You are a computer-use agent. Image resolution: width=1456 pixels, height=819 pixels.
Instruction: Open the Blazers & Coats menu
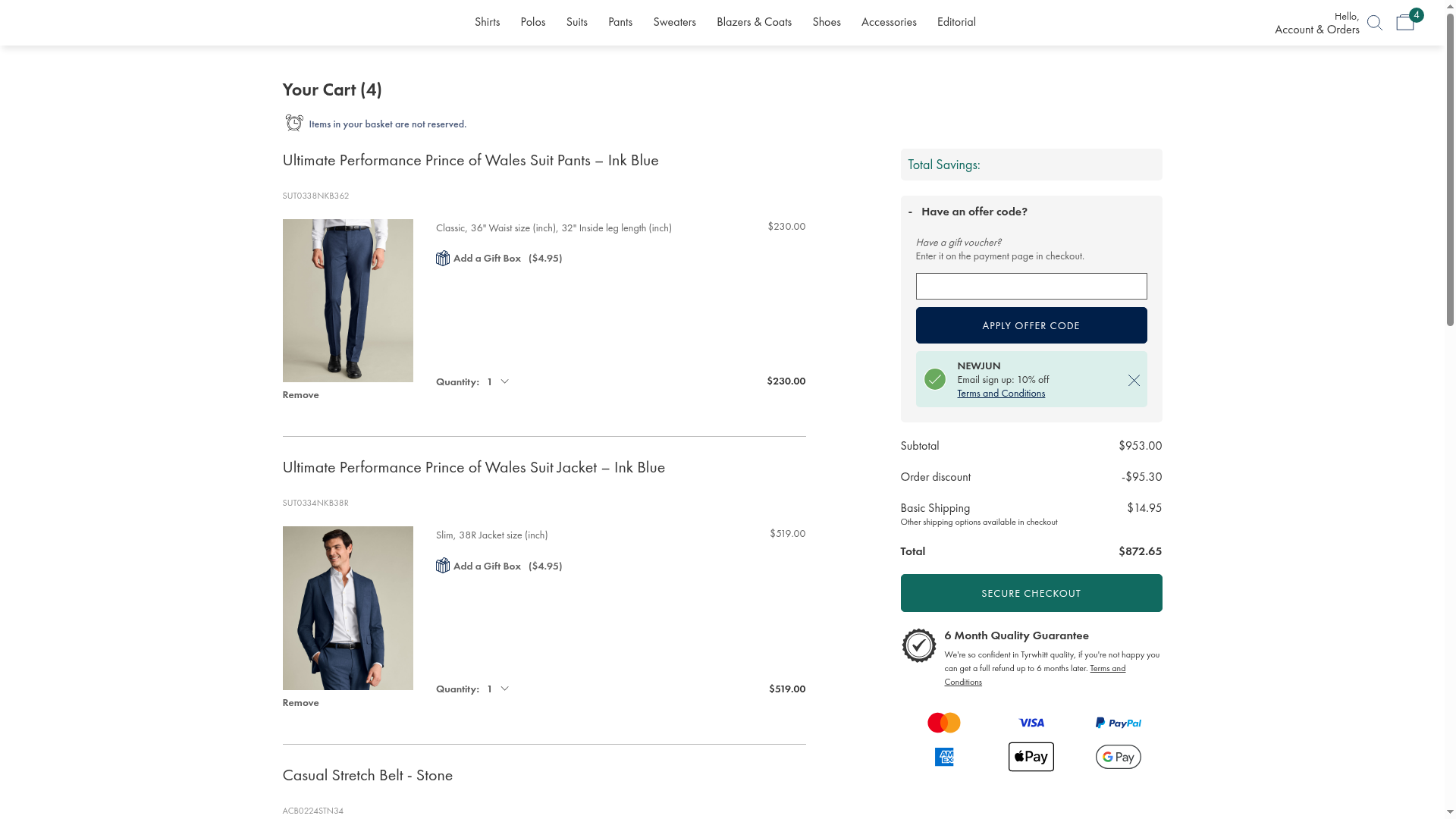754,22
